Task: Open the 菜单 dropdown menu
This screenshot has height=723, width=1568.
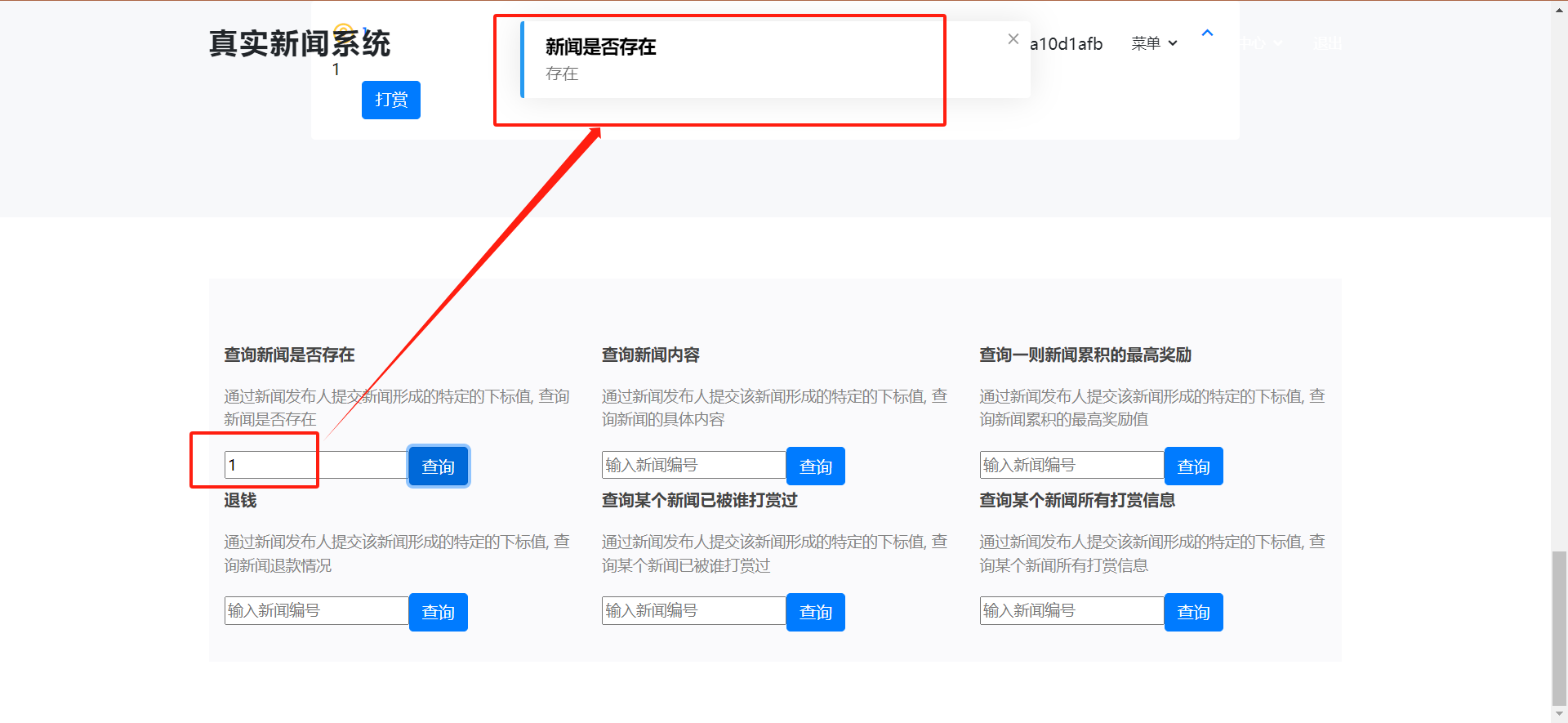Action: coord(1154,43)
